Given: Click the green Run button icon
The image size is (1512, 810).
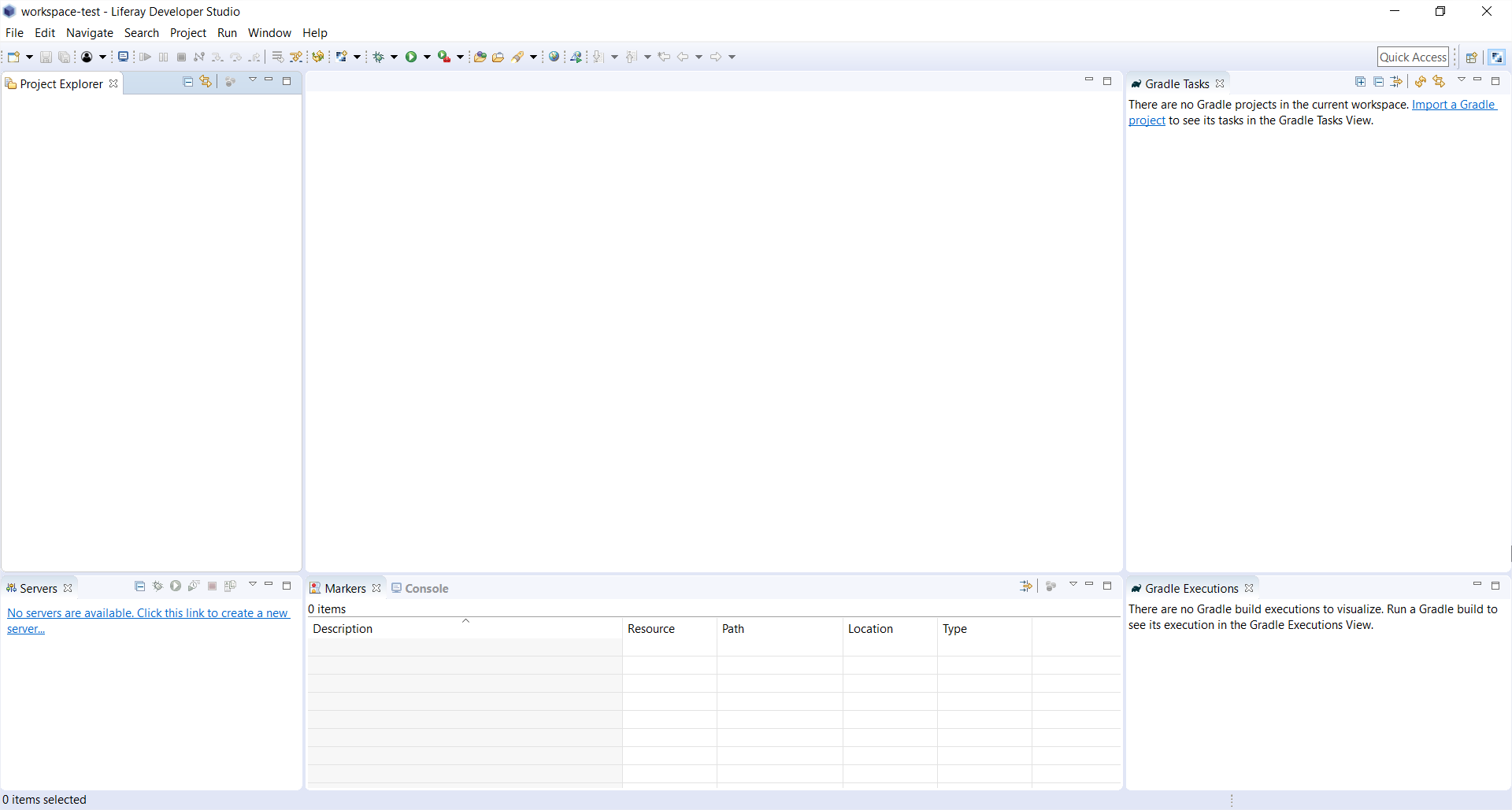Looking at the screenshot, I should pyautogui.click(x=411, y=57).
